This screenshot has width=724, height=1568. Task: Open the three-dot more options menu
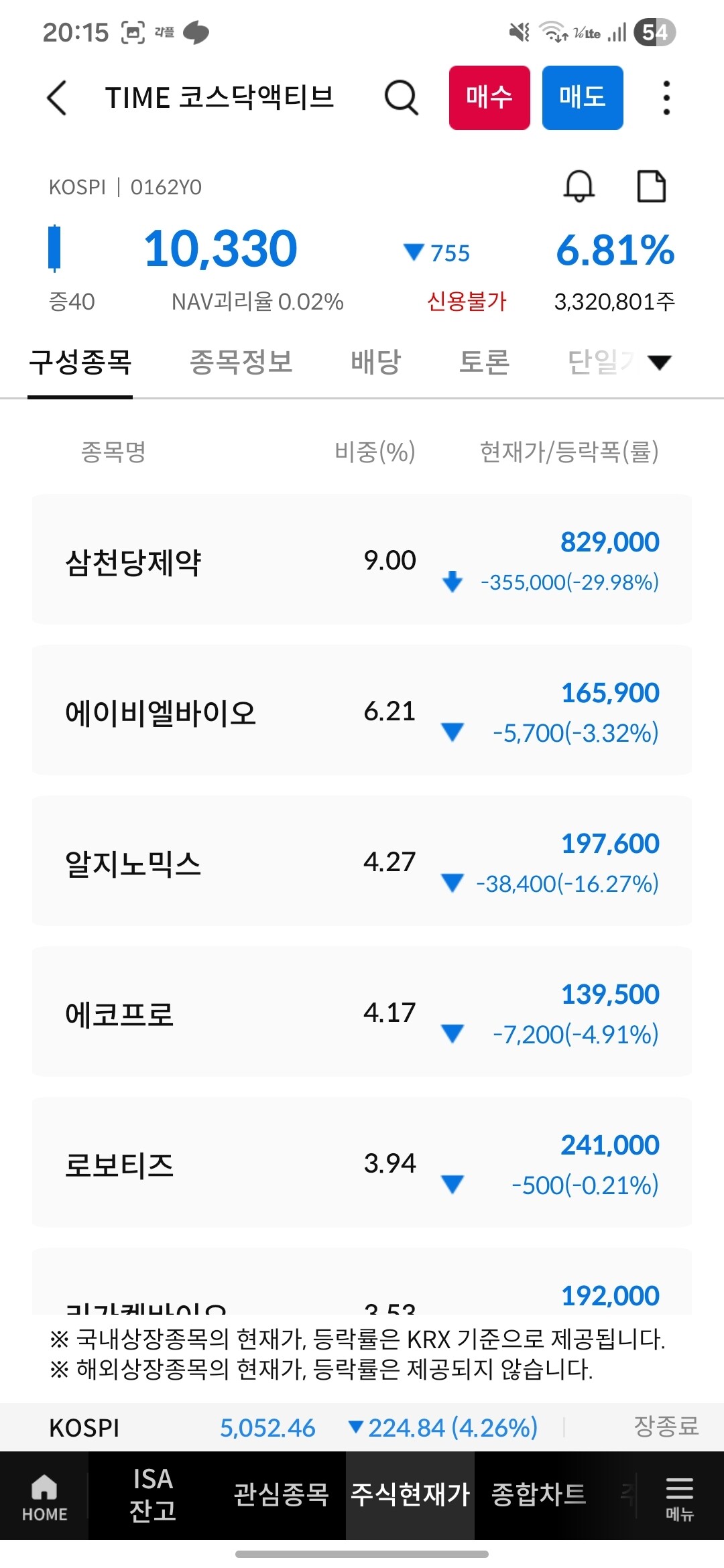pos(666,98)
